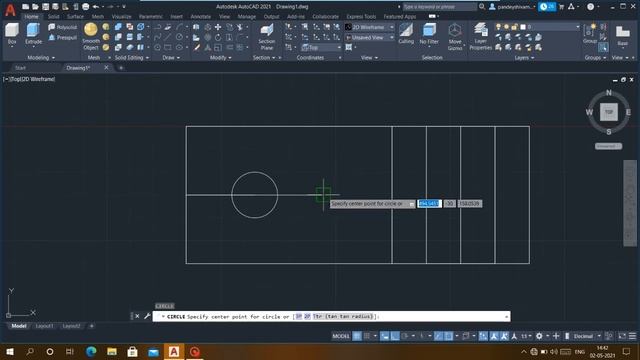Click the MODEL button in status bar
The height and width of the screenshot is (360, 640).
click(341, 336)
